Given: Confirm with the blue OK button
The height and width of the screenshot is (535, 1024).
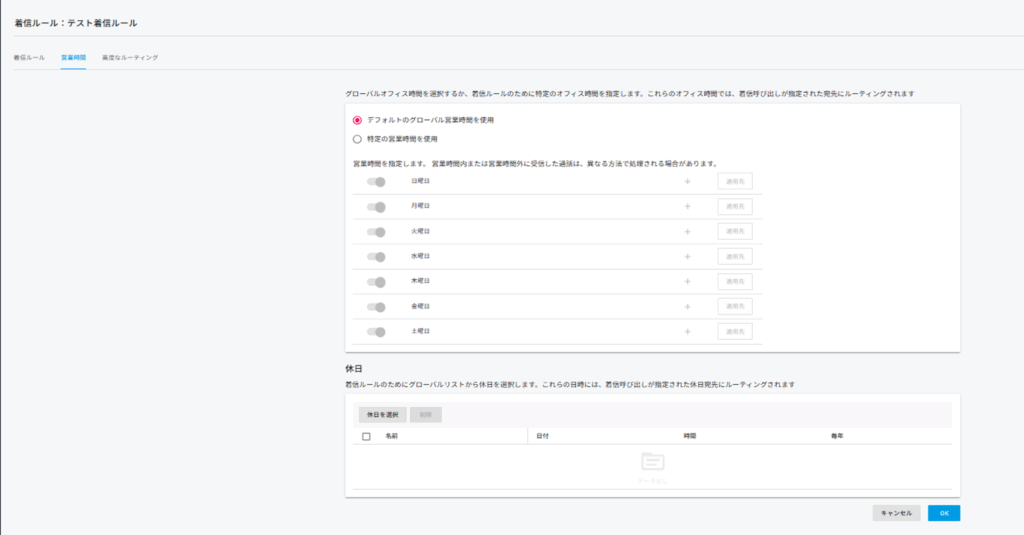Looking at the screenshot, I should tap(944, 513).
